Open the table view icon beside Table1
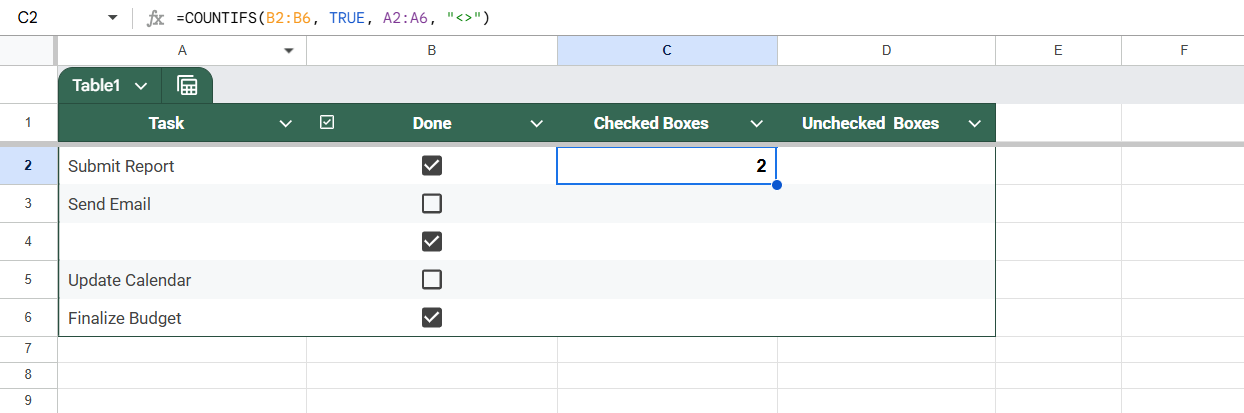Image resolution: width=1244 pixels, height=413 pixels. point(187,86)
